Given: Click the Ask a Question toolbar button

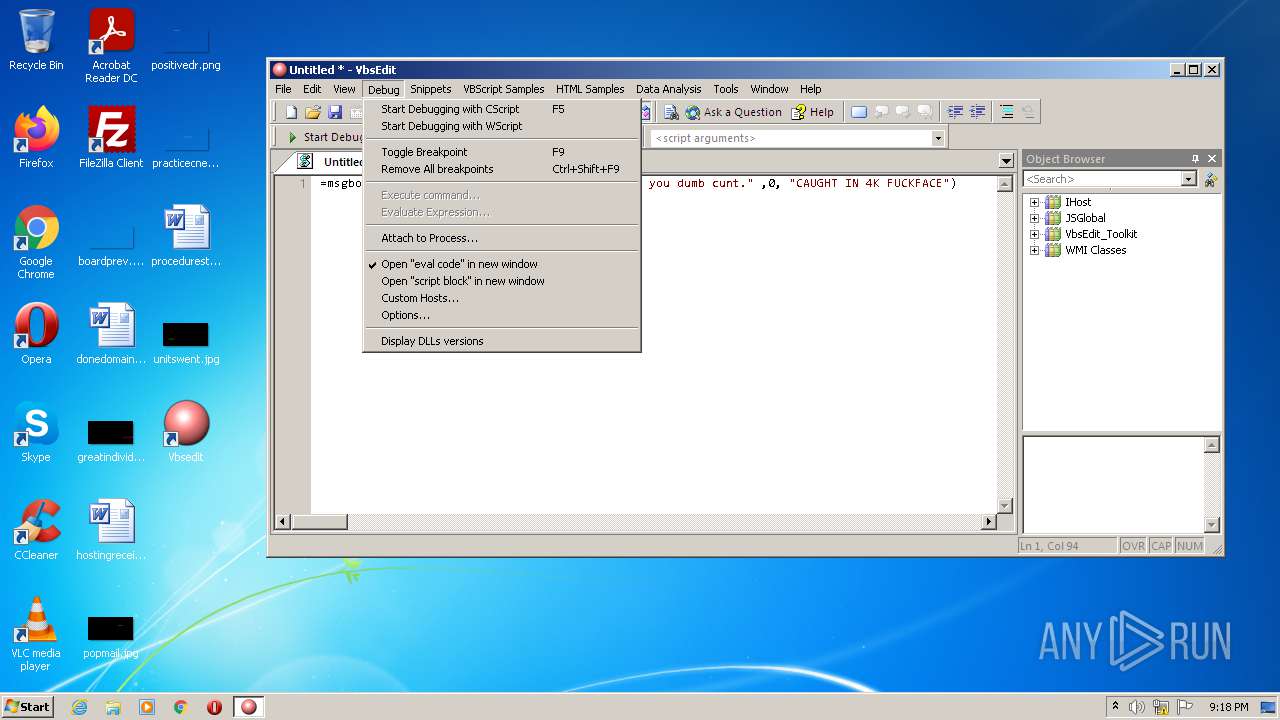Looking at the screenshot, I should pyautogui.click(x=733, y=112).
